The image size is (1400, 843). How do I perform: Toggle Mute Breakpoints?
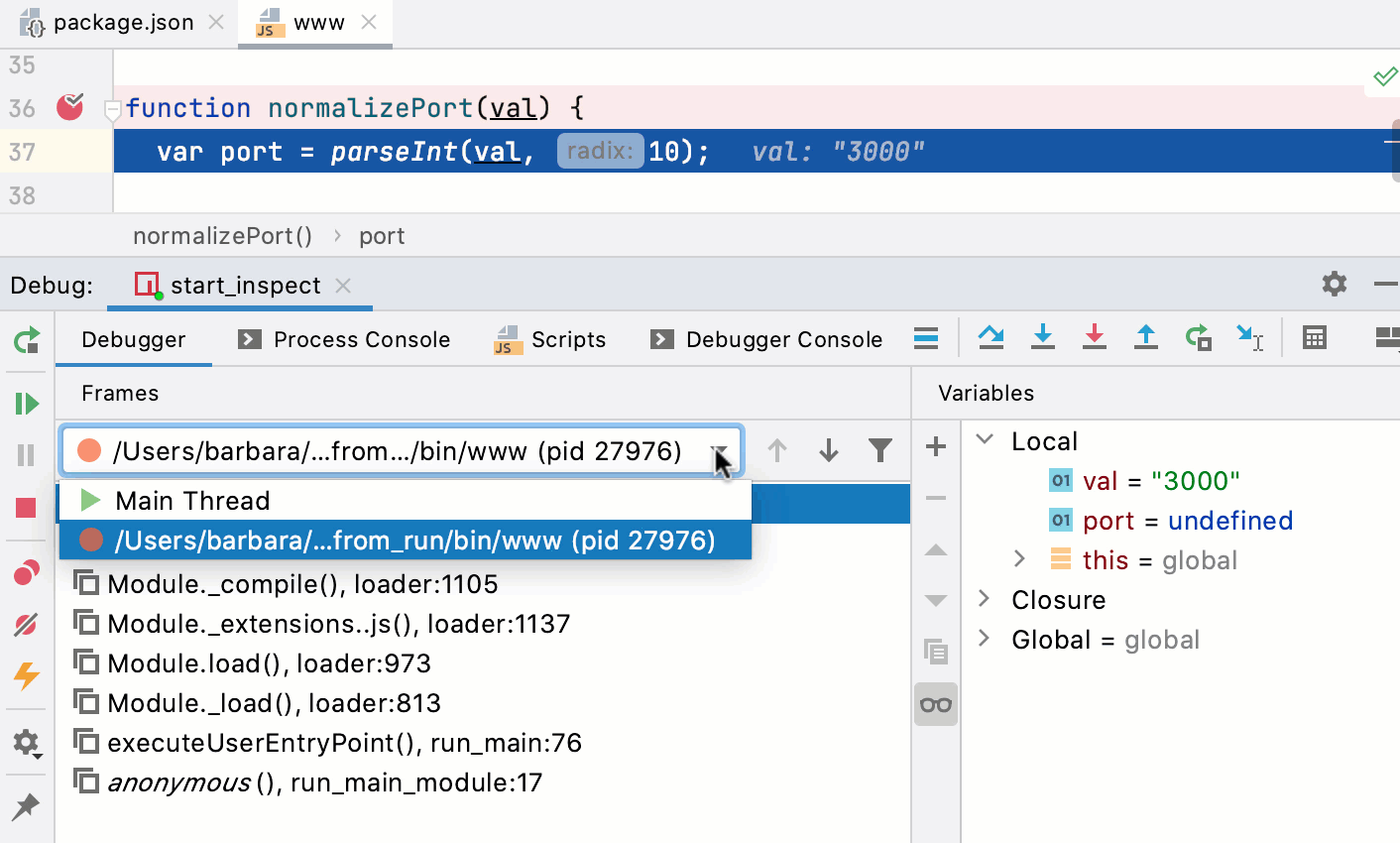click(x=27, y=623)
